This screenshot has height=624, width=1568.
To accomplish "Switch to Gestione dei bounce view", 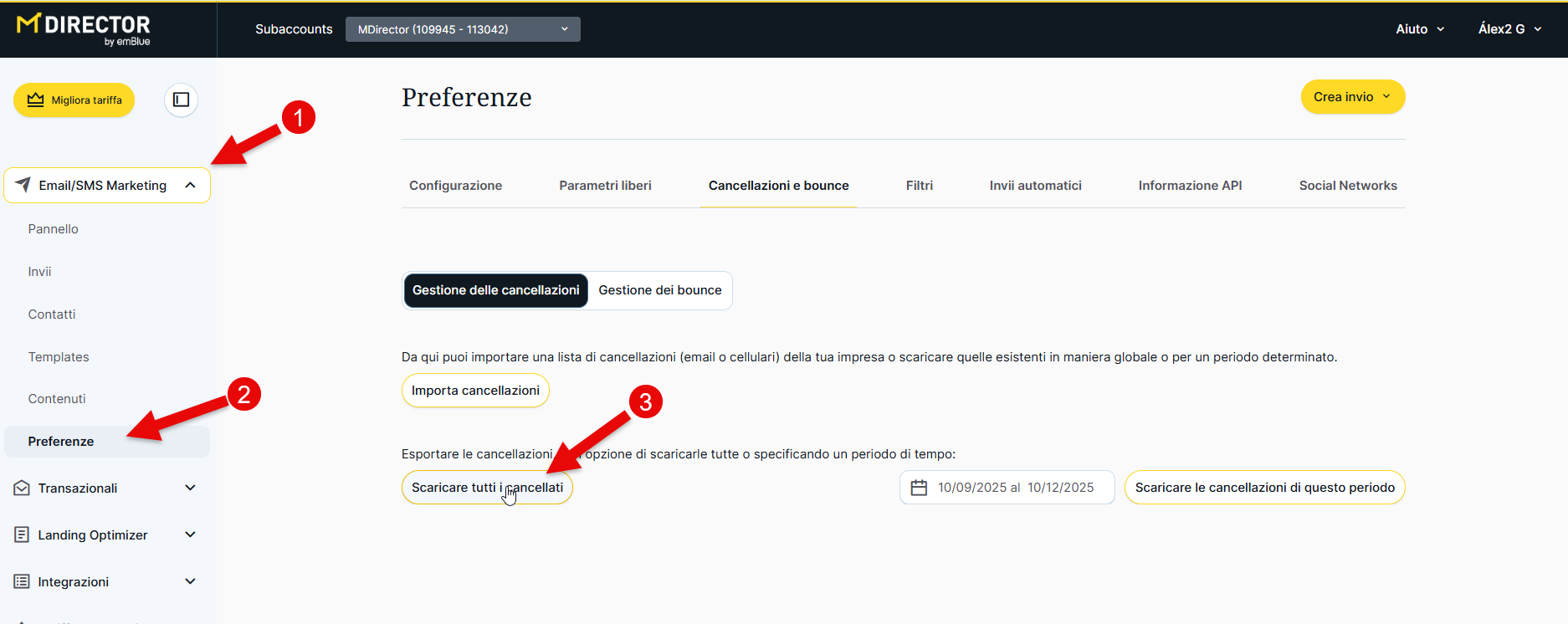I will coord(659,290).
